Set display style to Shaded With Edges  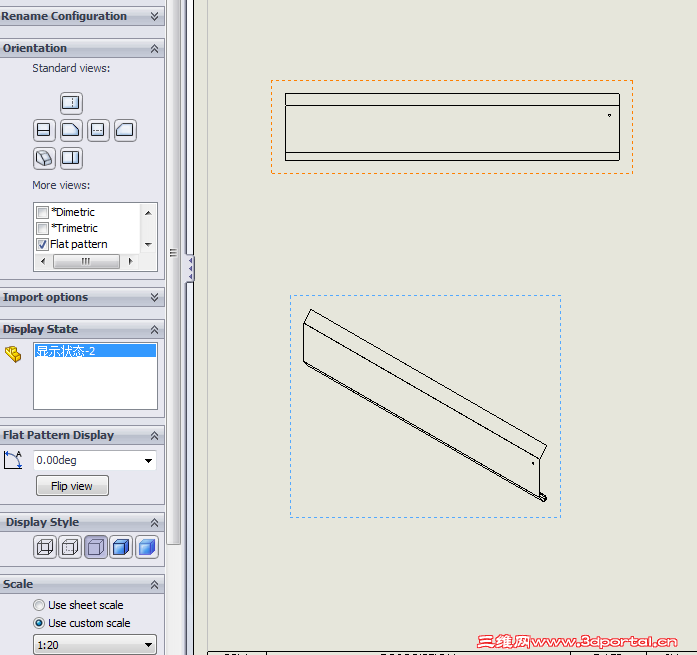(121, 547)
